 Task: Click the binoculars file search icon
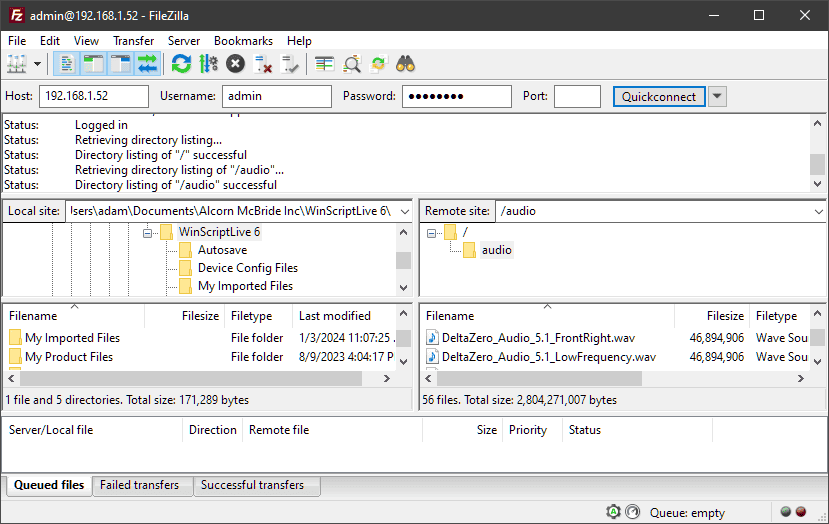coord(405,64)
